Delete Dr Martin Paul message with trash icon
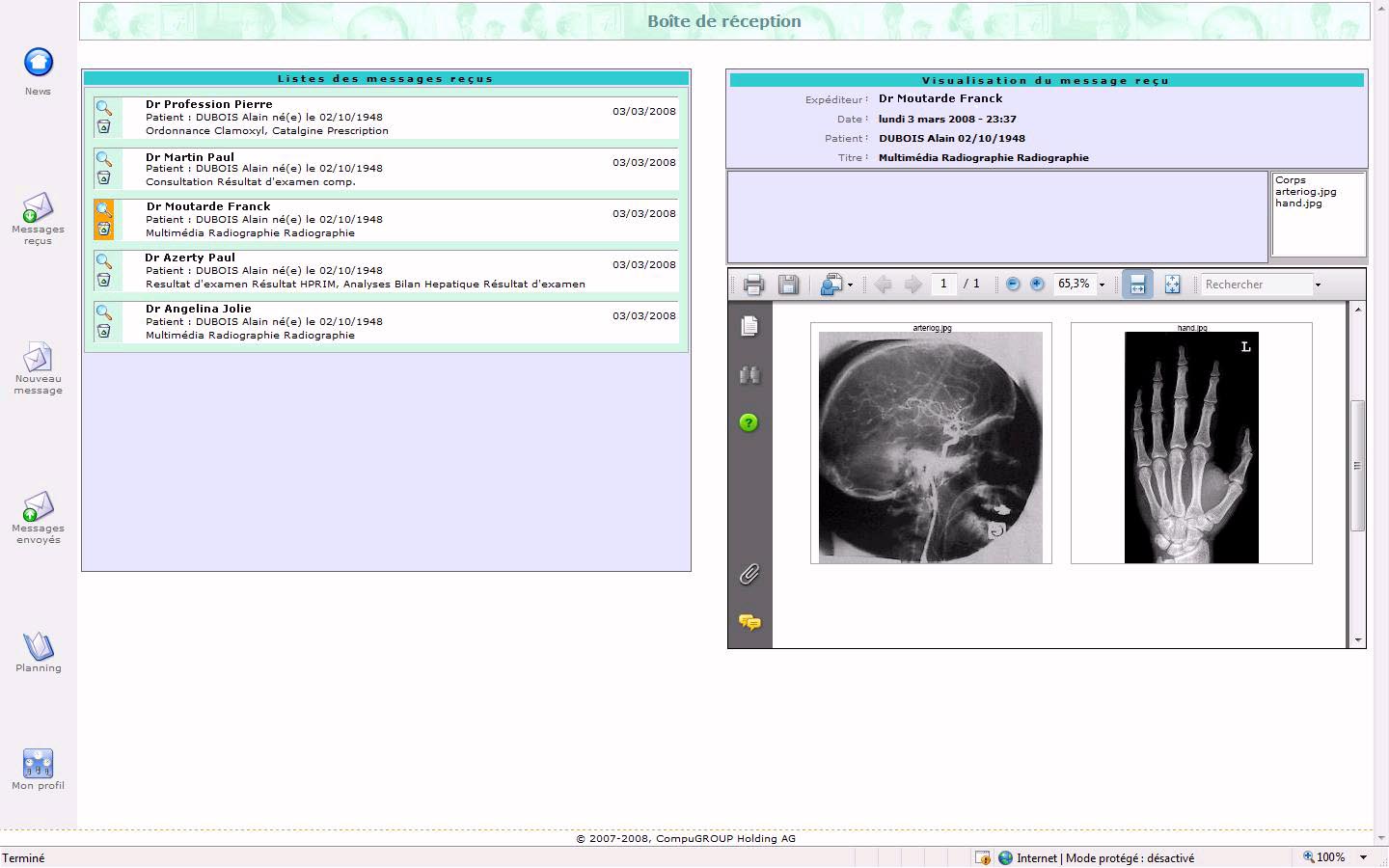The image size is (1389, 868). pos(104,177)
